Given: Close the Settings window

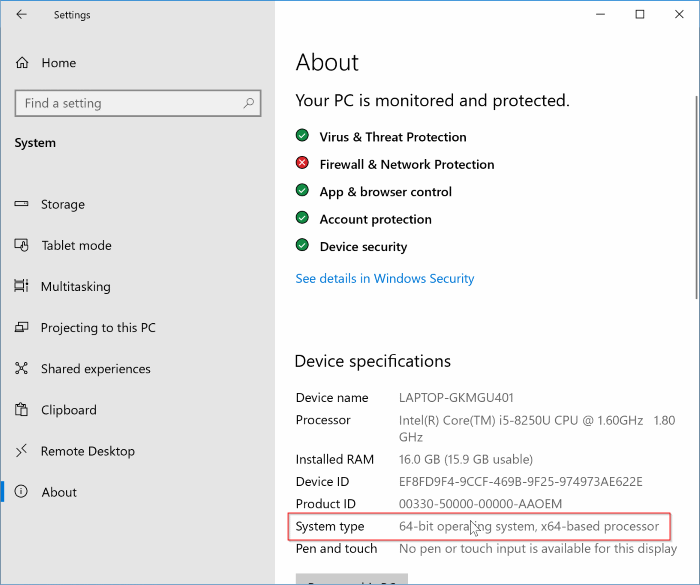Looking at the screenshot, I should pos(679,14).
